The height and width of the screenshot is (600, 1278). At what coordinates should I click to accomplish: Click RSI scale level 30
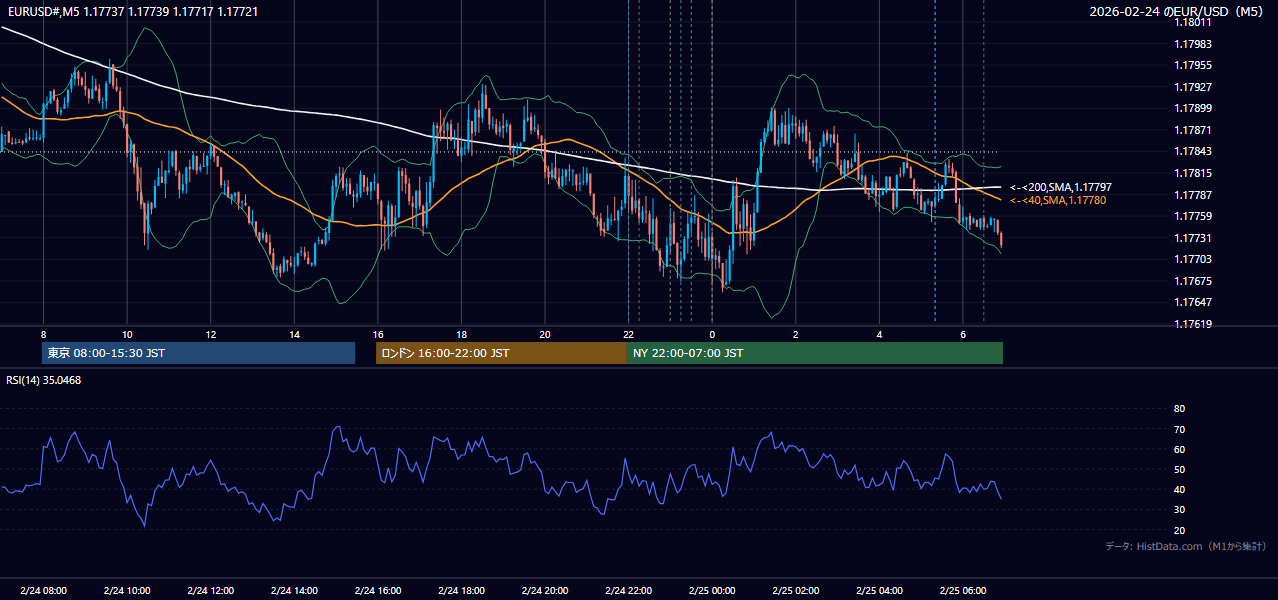tap(1179, 510)
